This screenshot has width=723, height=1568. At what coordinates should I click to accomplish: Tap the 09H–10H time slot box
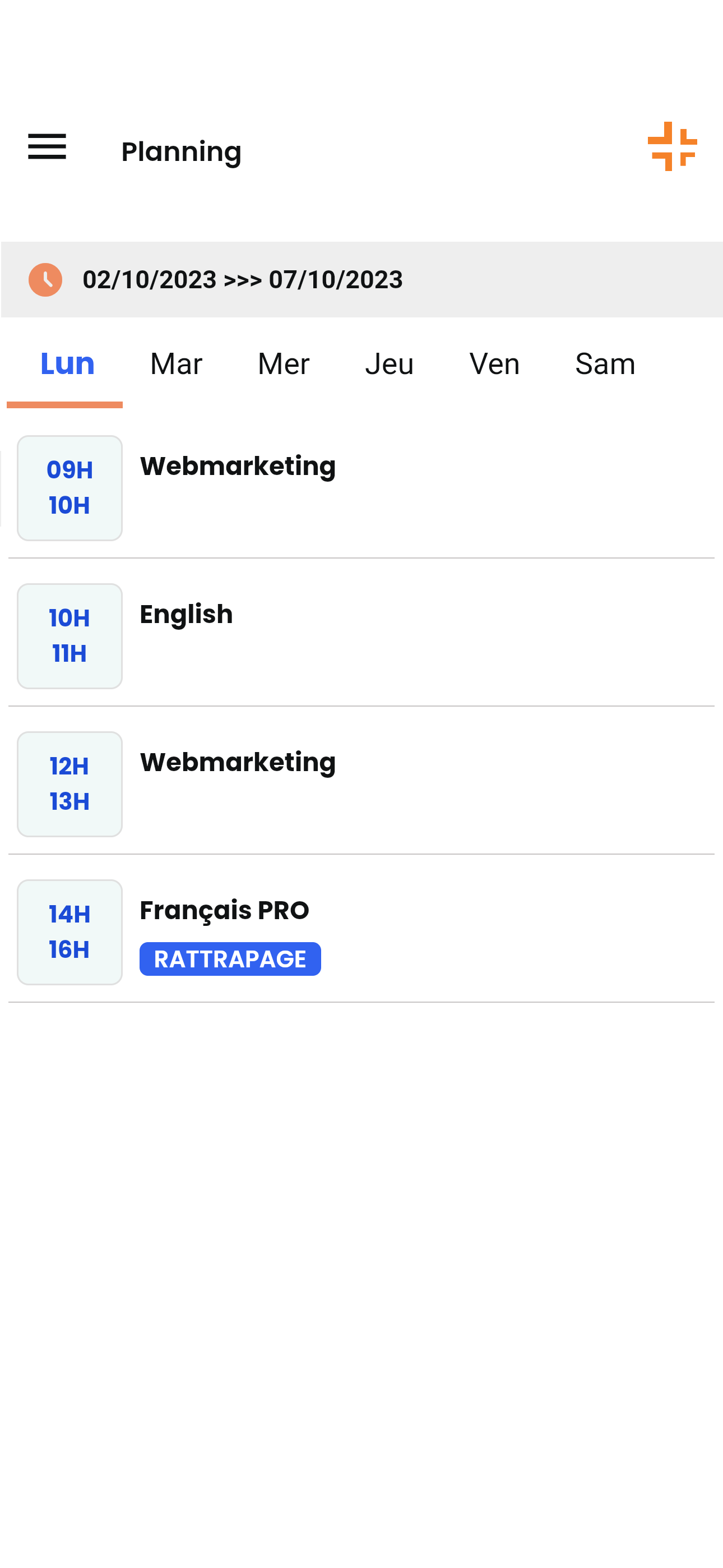pyautogui.click(x=69, y=487)
